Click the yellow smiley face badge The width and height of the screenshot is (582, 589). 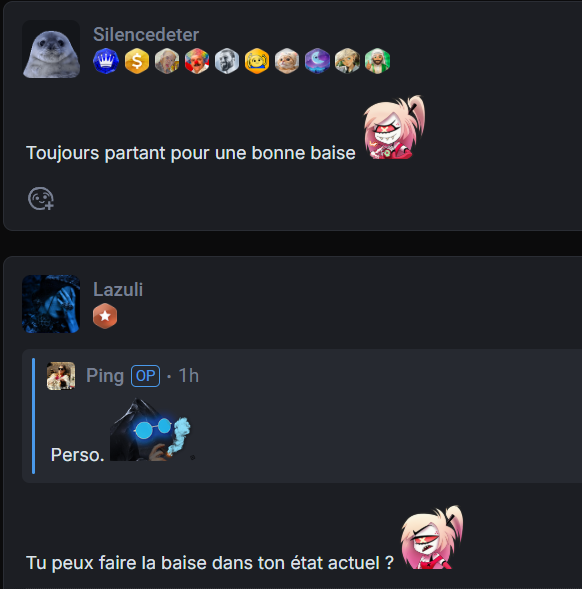tap(257, 61)
